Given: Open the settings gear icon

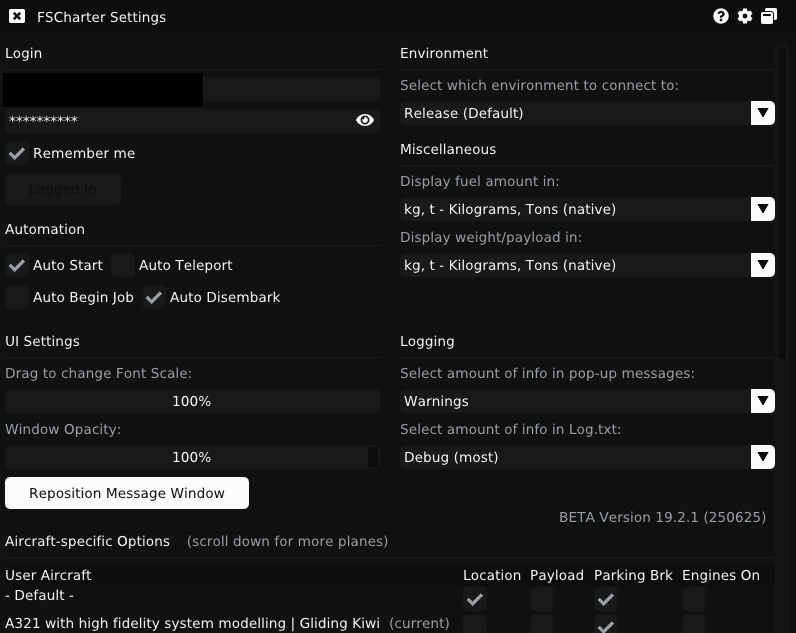Looking at the screenshot, I should (x=745, y=16).
